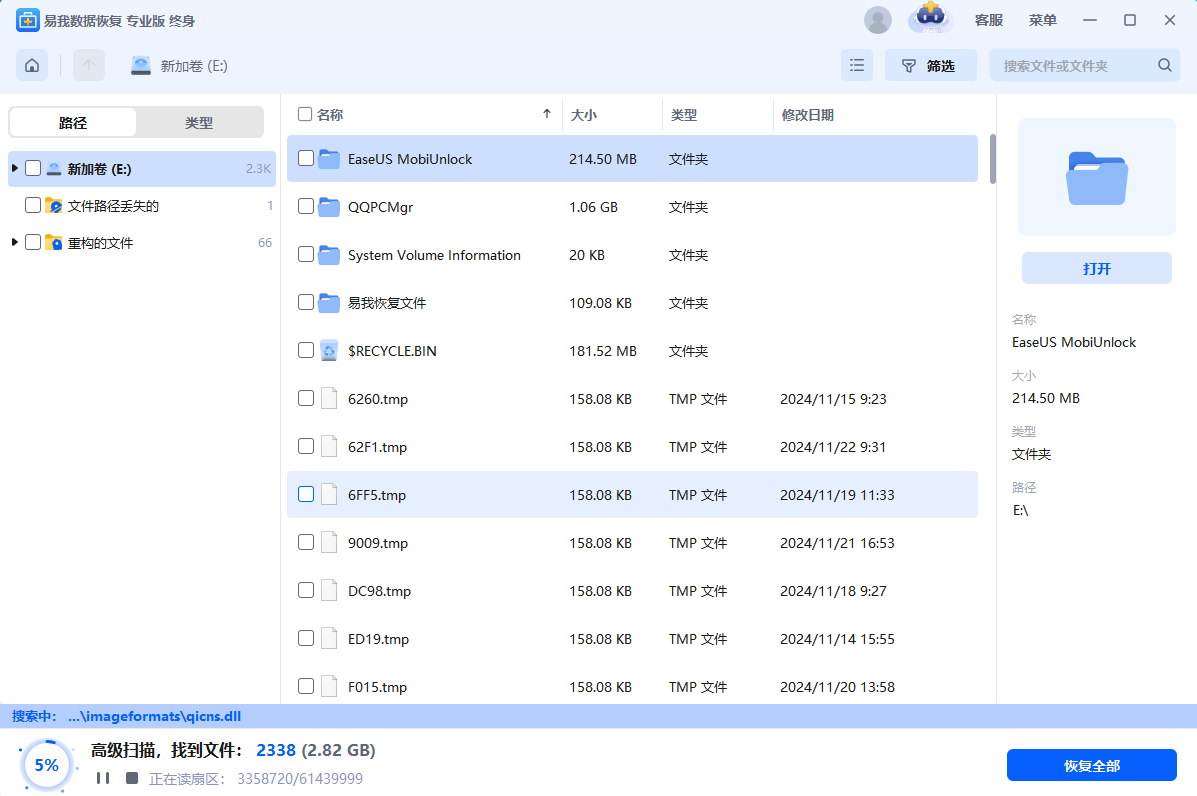Tick the 文件路径丢失的 tree checkbox
The width and height of the screenshot is (1197, 796).
tap(33, 205)
